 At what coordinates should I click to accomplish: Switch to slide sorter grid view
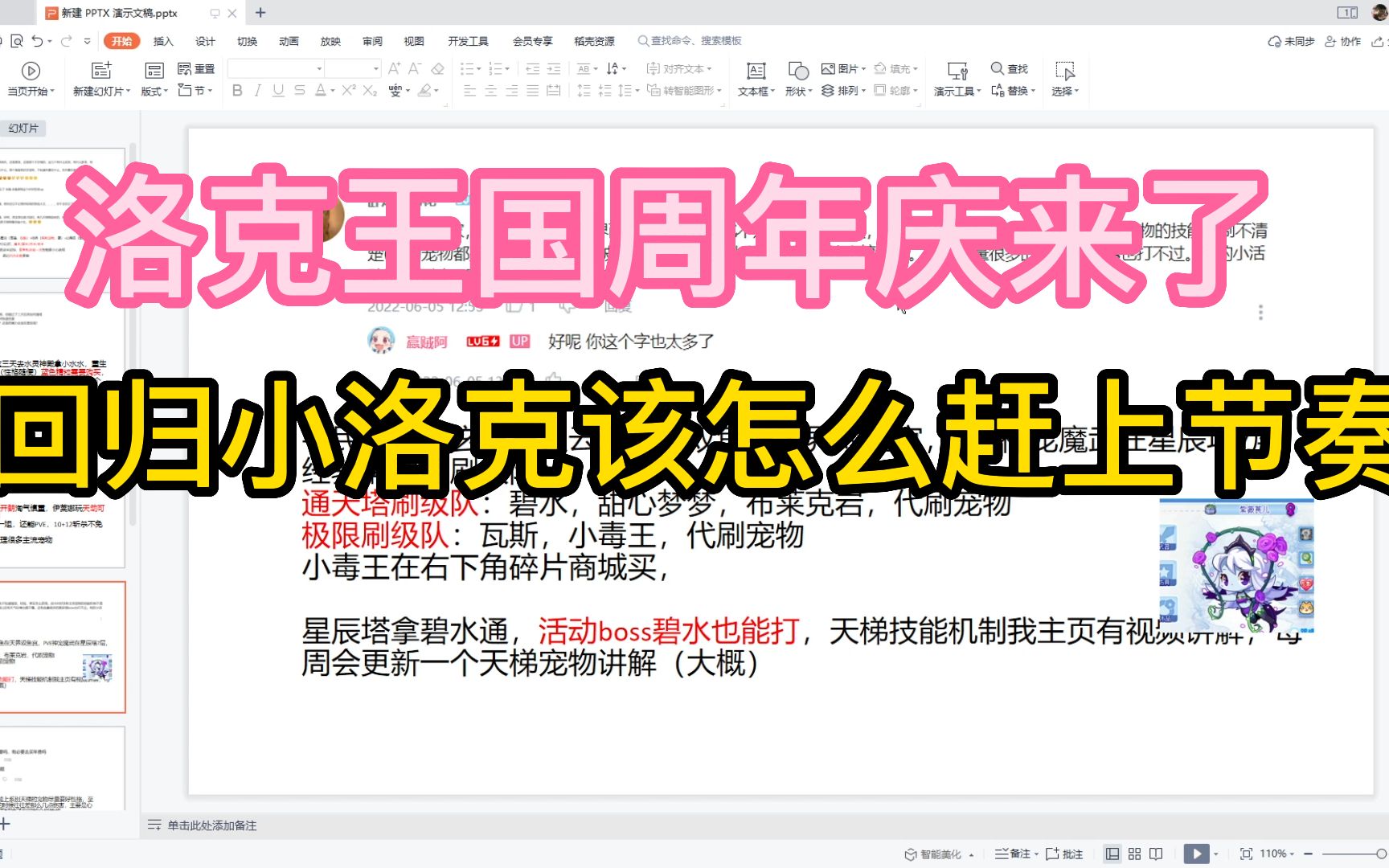(1134, 854)
